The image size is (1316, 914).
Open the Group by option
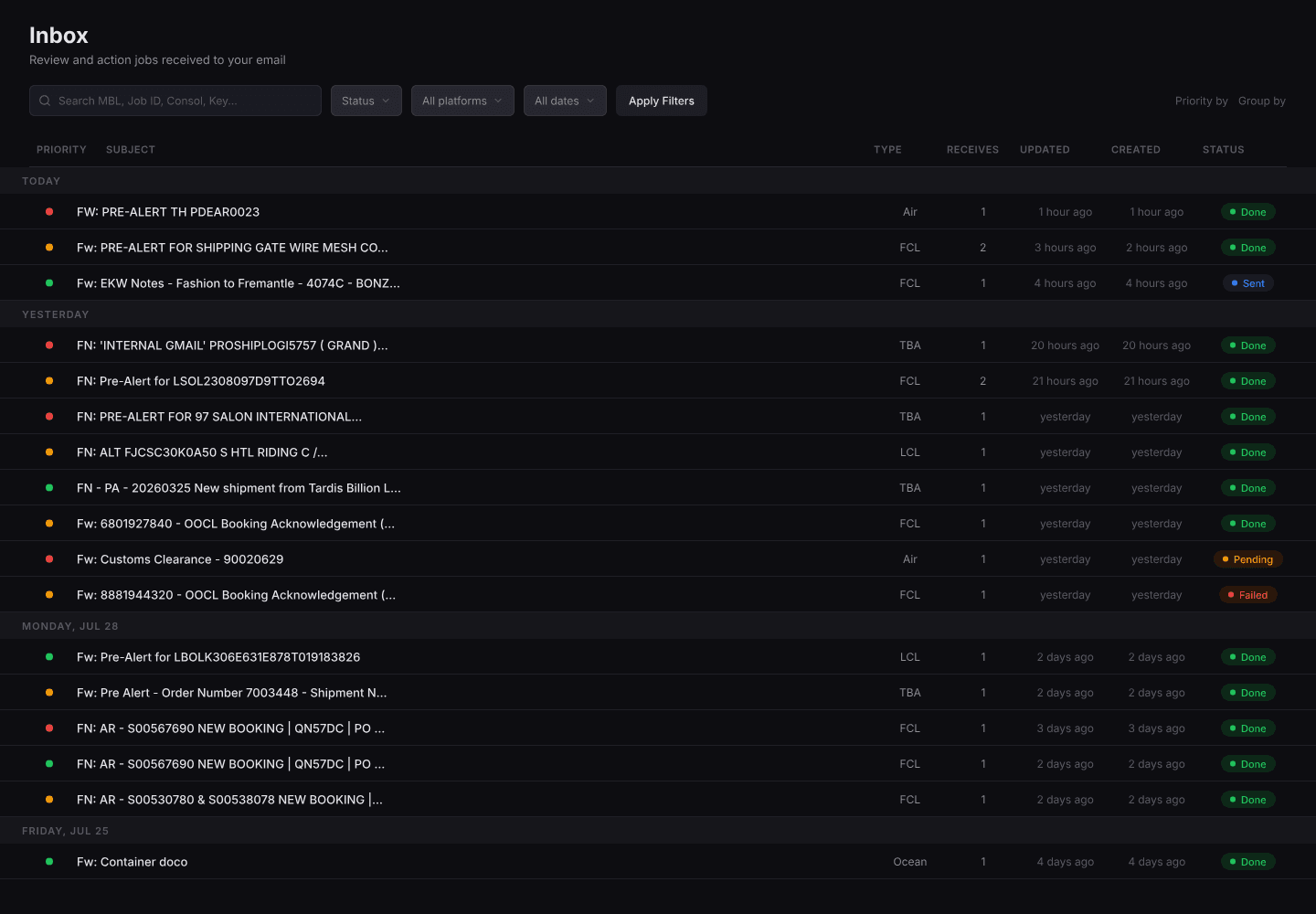click(x=1261, y=101)
